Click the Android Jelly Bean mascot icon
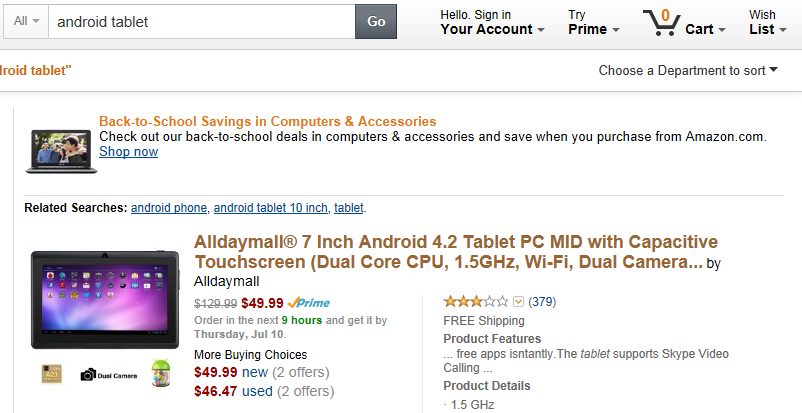The height and width of the screenshot is (413, 802). [x=160, y=372]
